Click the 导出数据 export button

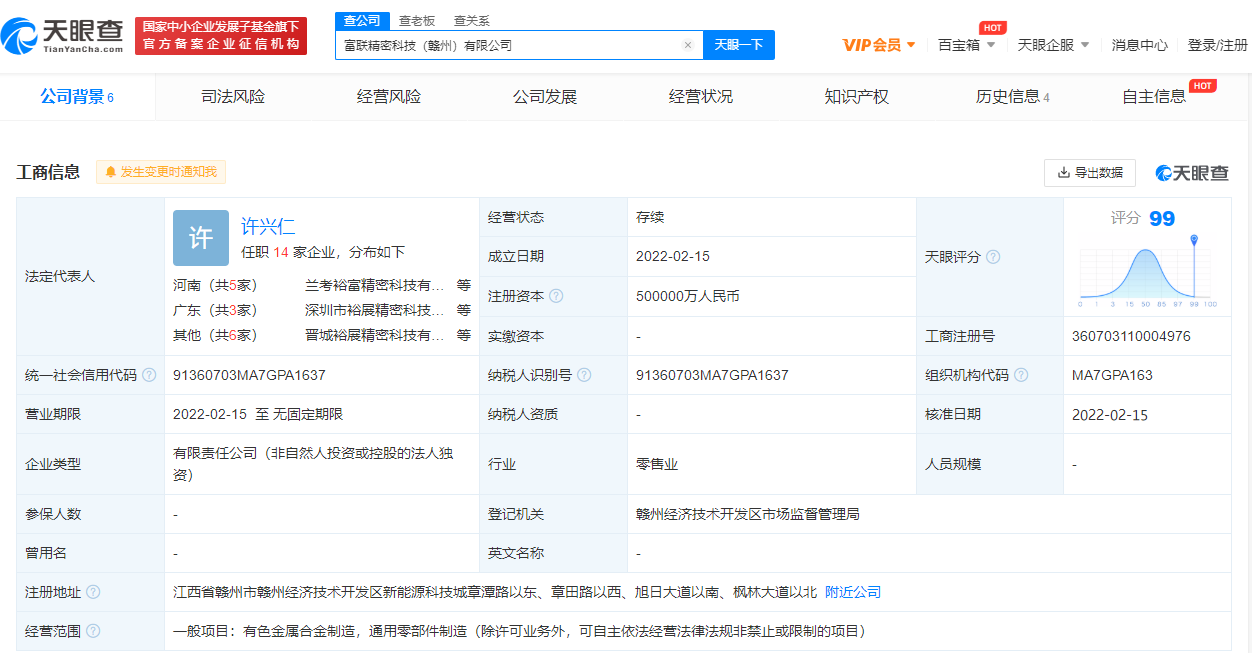1089,172
